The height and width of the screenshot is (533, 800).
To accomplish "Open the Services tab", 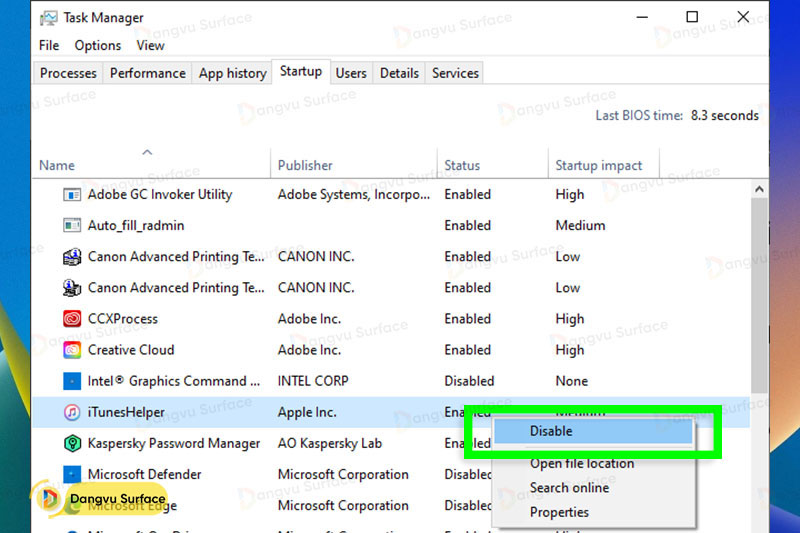I will point(455,73).
